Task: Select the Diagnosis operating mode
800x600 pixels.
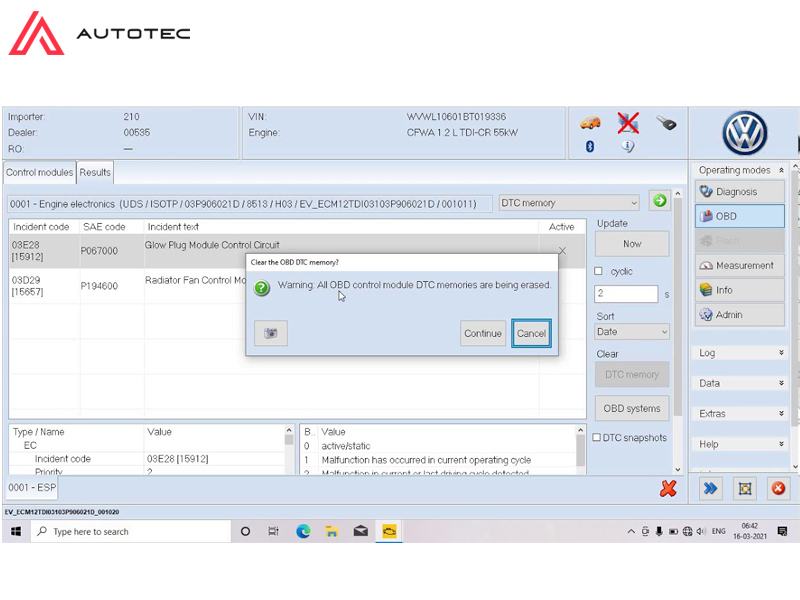Action: pos(740,192)
